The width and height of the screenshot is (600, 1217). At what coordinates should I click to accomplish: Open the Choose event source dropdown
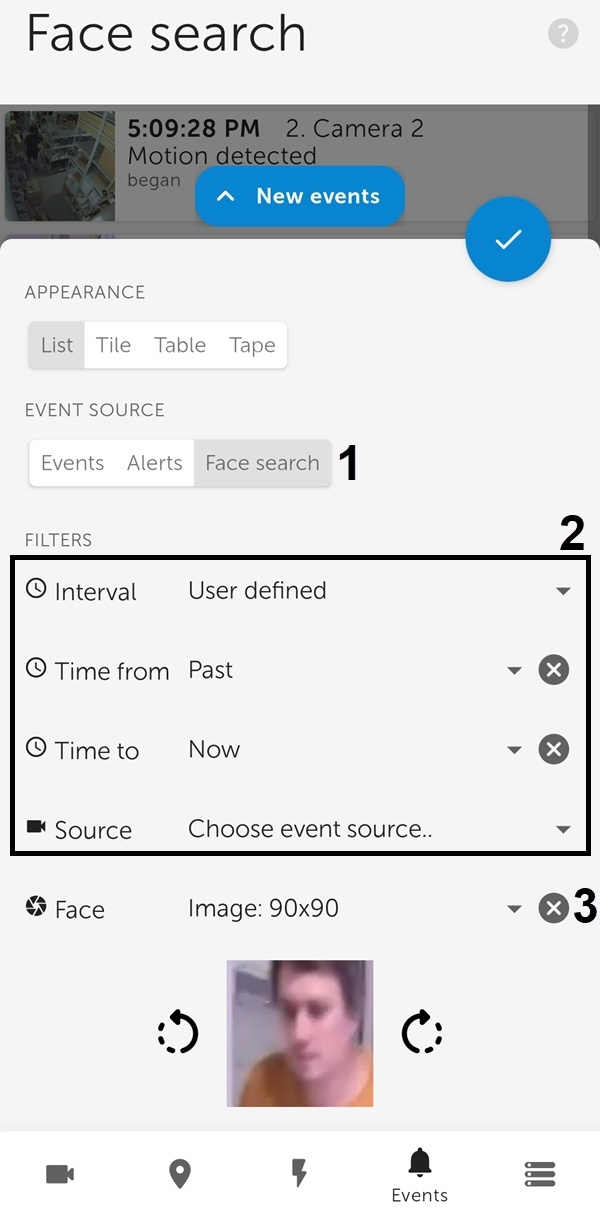point(563,830)
